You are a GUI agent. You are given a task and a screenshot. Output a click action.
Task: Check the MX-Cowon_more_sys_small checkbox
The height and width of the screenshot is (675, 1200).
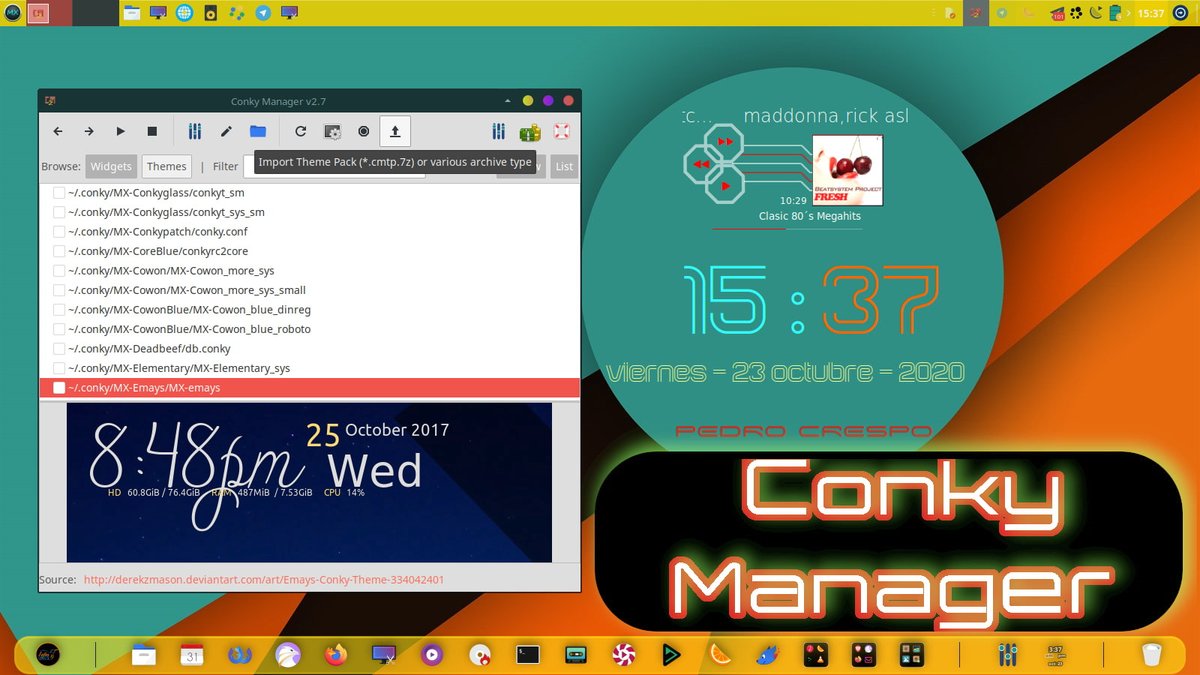pos(59,290)
